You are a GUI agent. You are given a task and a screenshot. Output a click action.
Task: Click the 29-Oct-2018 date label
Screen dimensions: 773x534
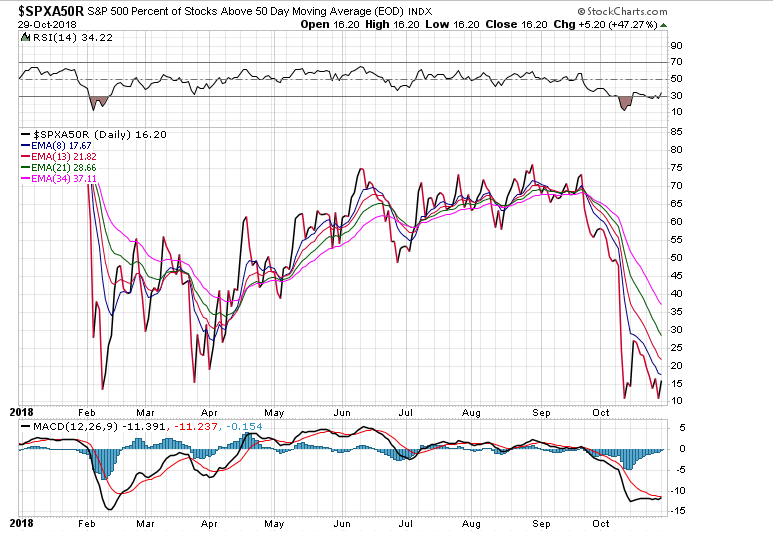tap(32, 23)
